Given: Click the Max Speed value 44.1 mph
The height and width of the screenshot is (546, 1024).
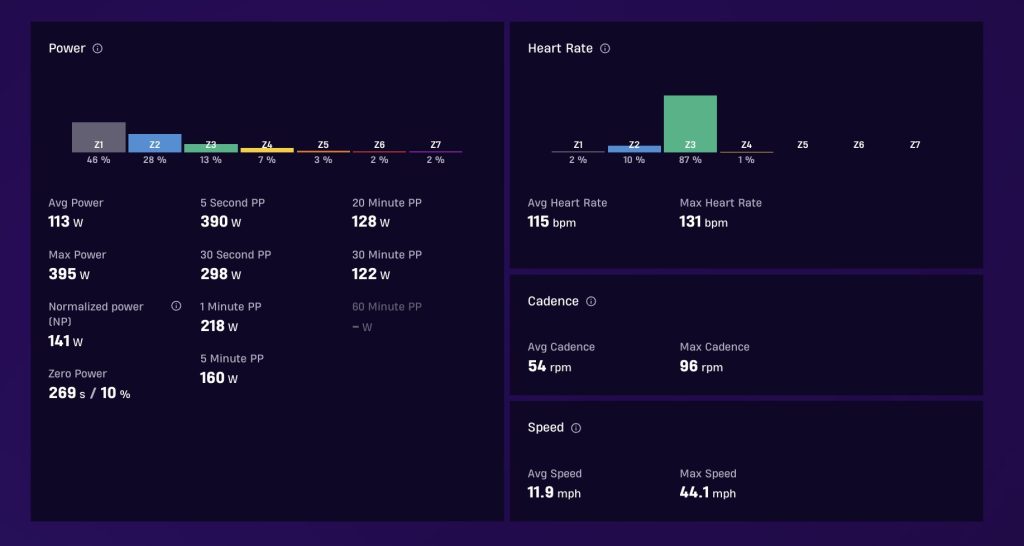Looking at the screenshot, I should 707,493.
